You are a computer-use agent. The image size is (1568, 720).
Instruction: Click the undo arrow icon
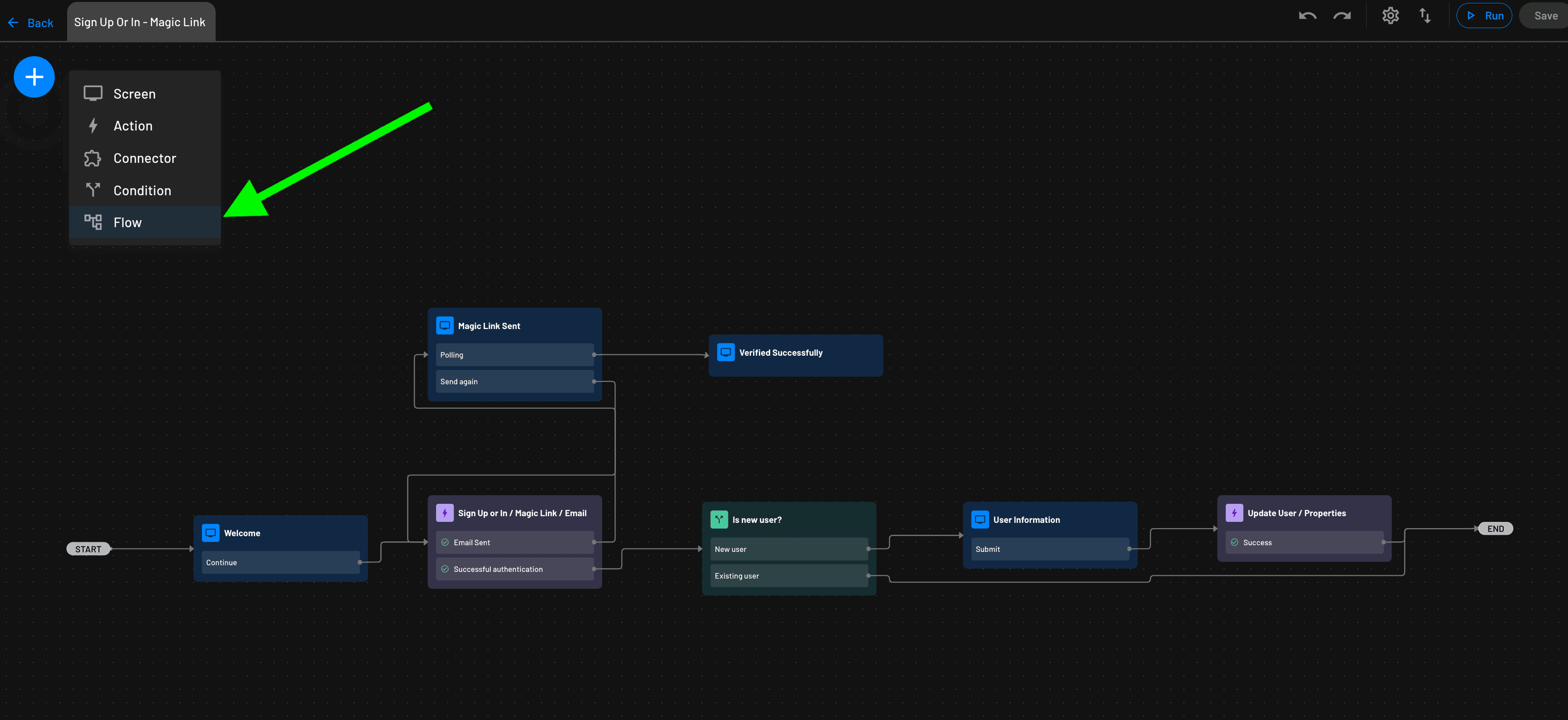(x=1307, y=16)
